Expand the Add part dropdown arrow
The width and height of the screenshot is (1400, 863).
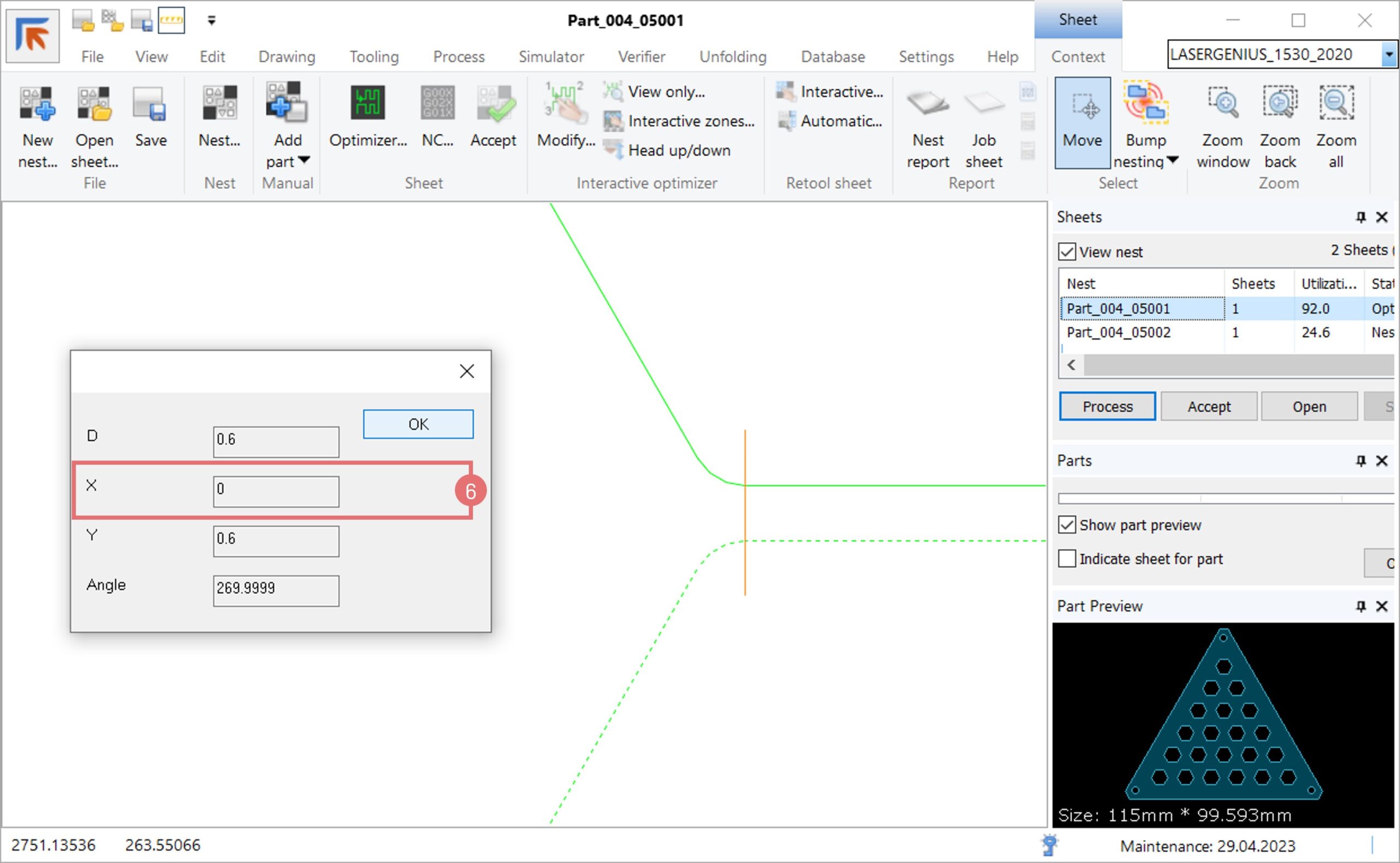[304, 160]
